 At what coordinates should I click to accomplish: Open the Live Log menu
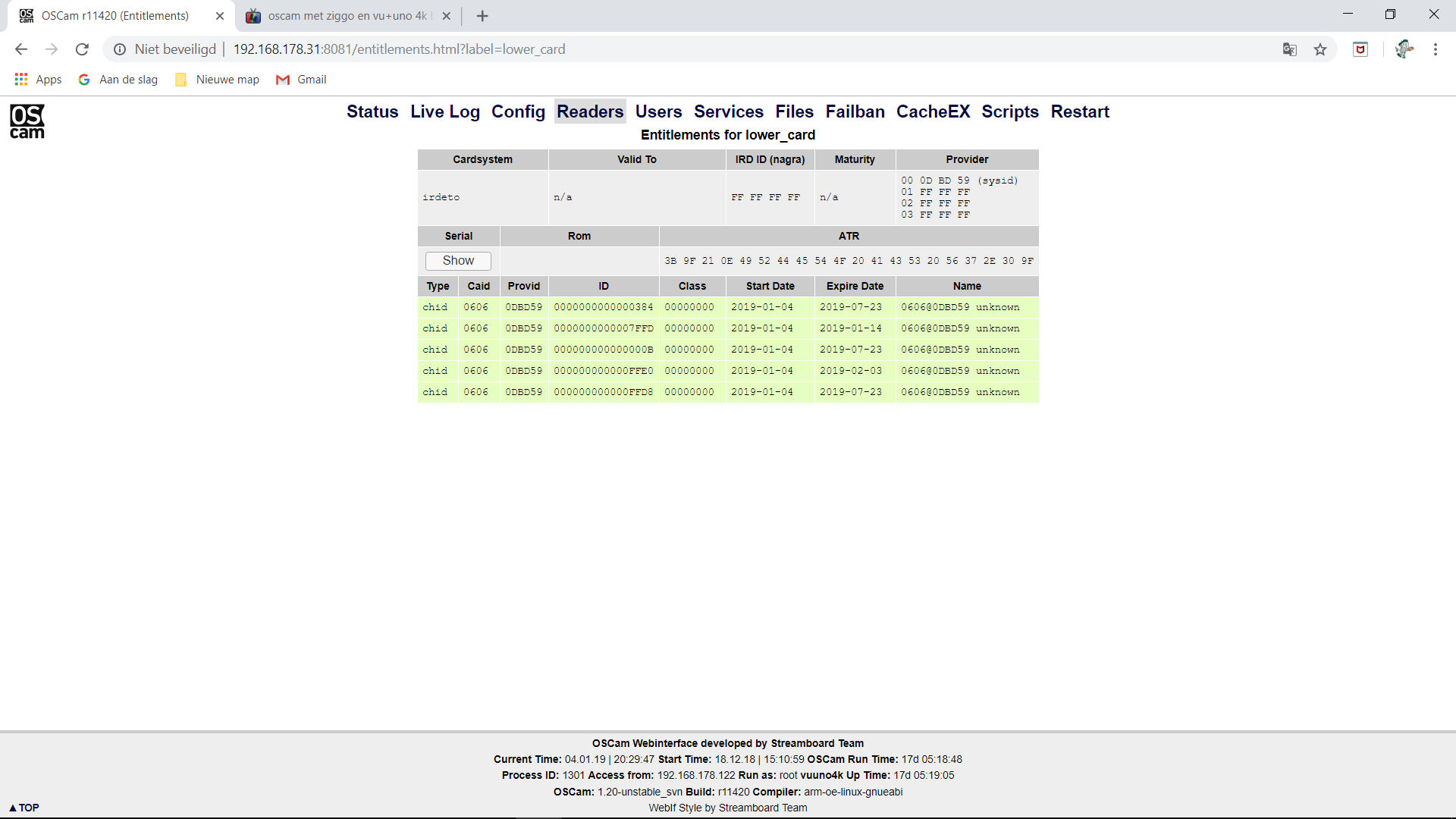click(445, 111)
